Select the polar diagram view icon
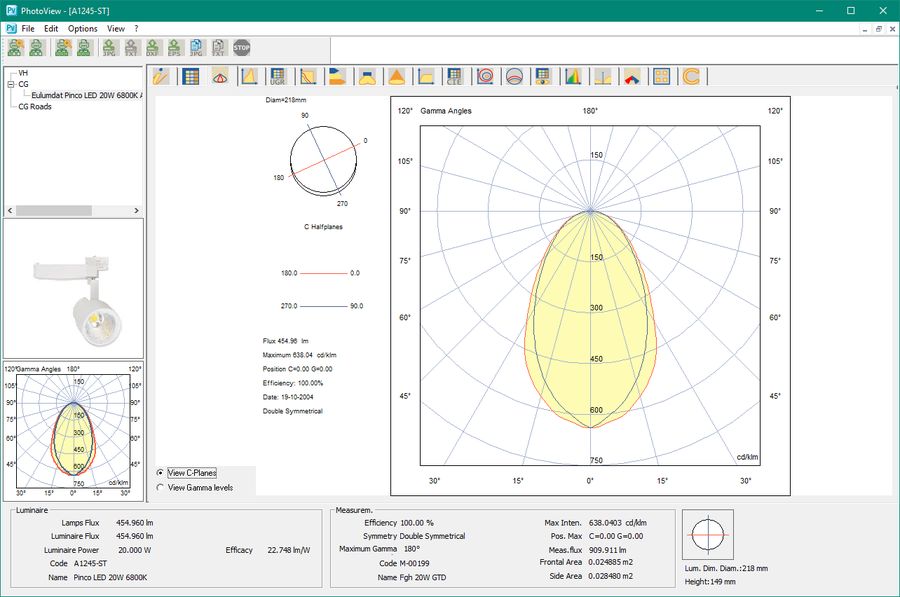The width and height of the screenshot is (900, 597). [x=220, y=76]
